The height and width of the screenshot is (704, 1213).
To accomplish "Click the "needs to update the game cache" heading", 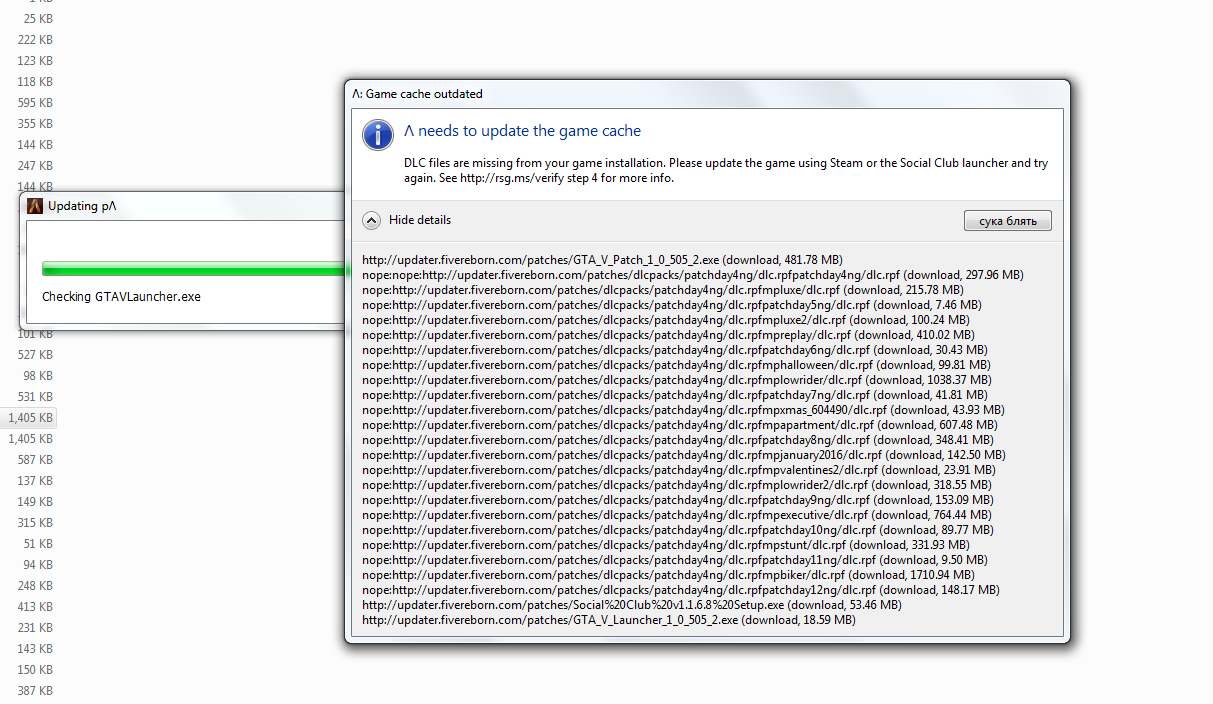I will (x=522, y=131).
